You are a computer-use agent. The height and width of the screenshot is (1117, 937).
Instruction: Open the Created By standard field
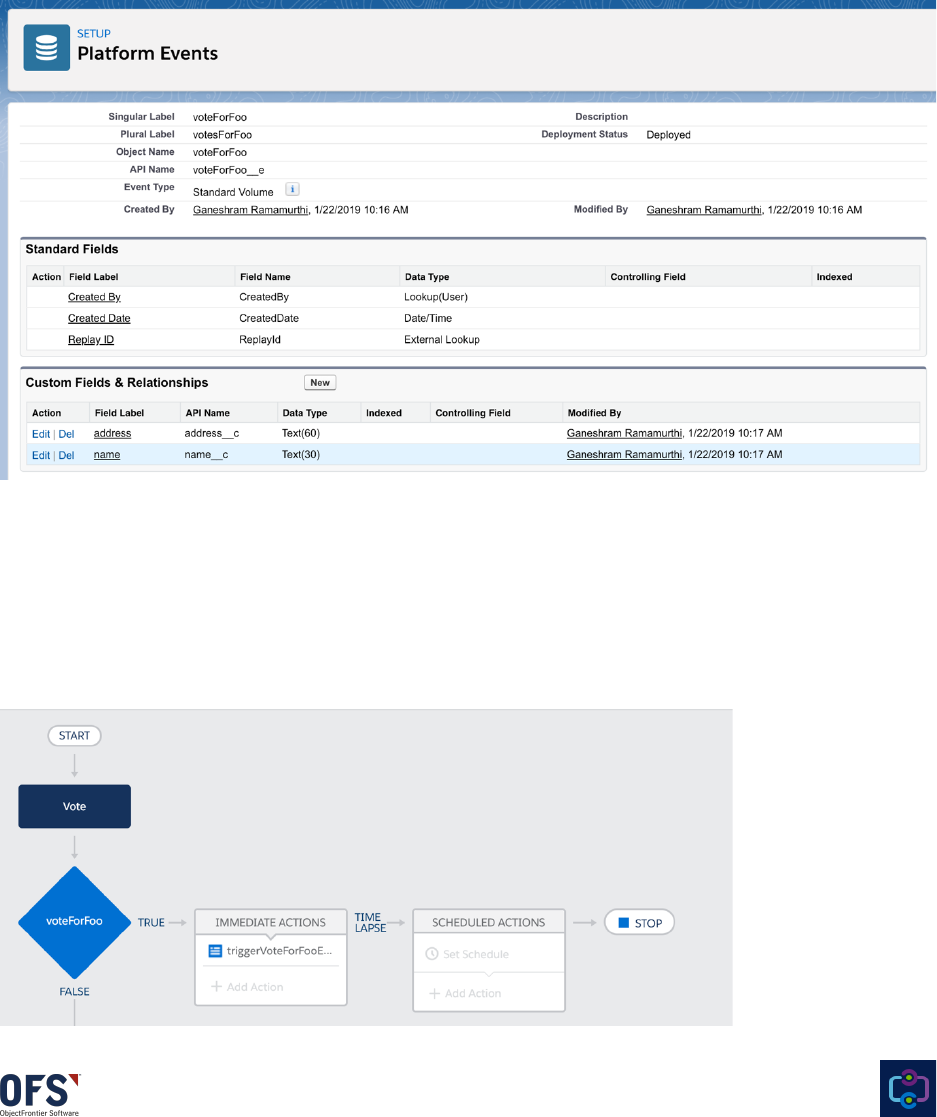click(94, 297)
